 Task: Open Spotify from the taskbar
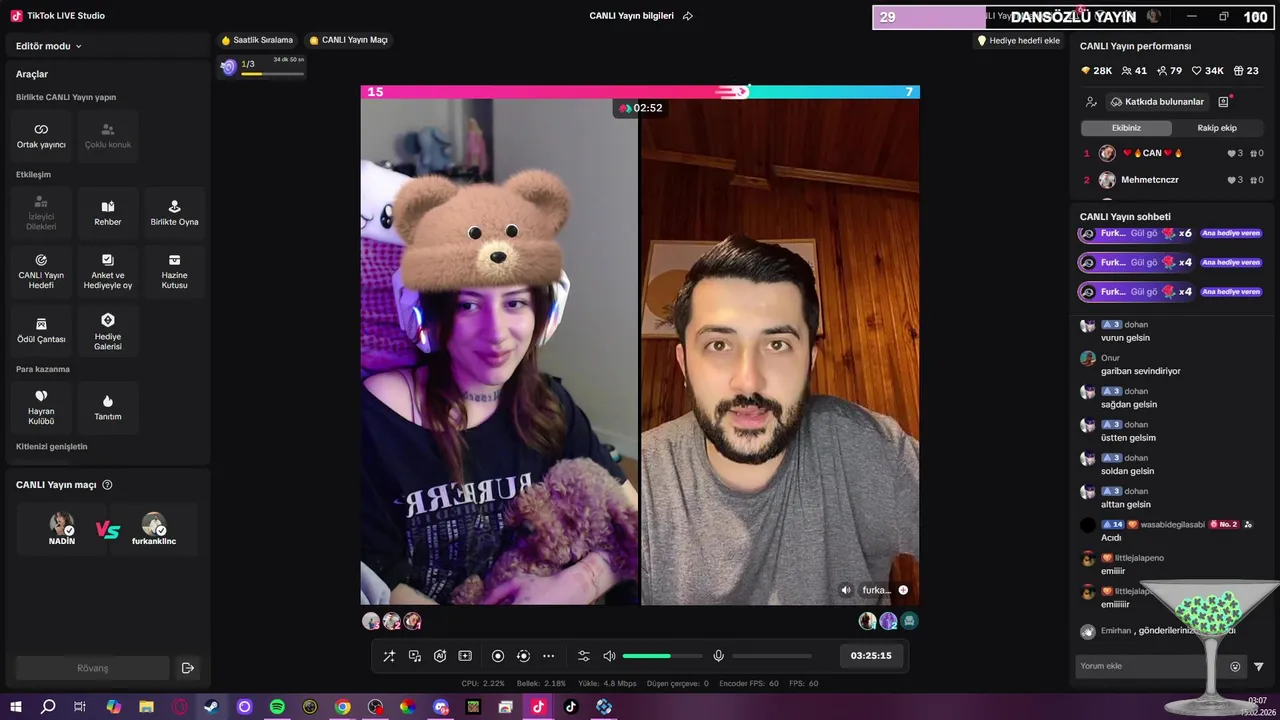point(277,707)
